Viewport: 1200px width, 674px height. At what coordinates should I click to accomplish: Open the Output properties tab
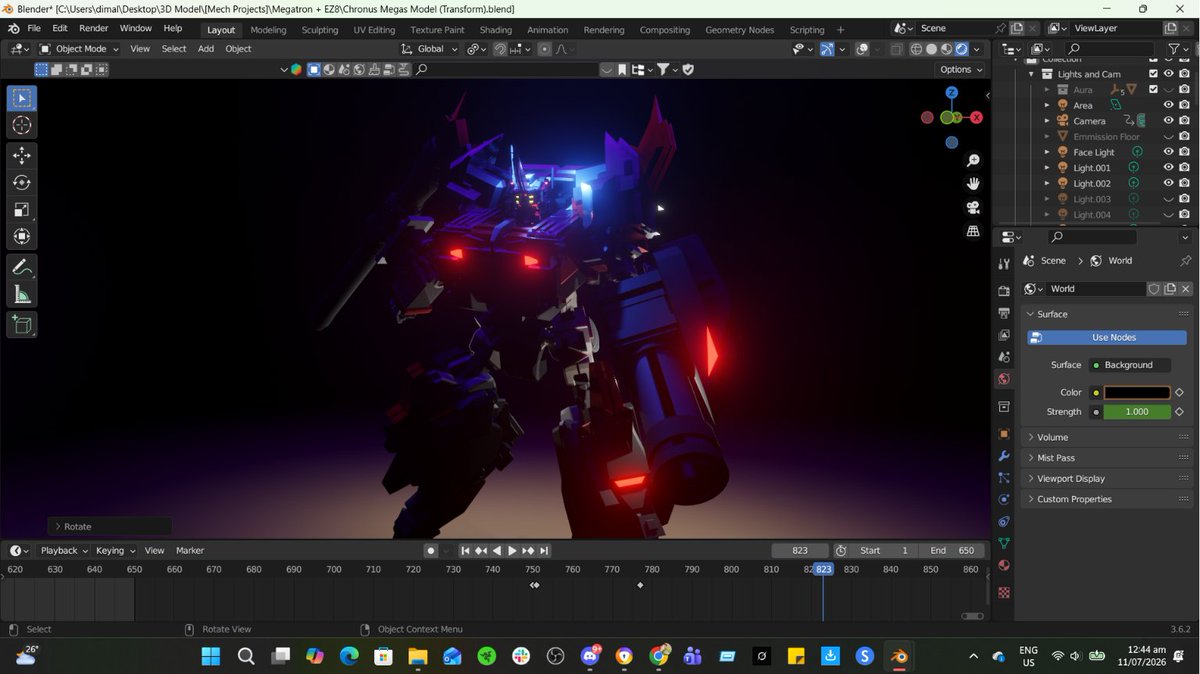coord(1004,313)
